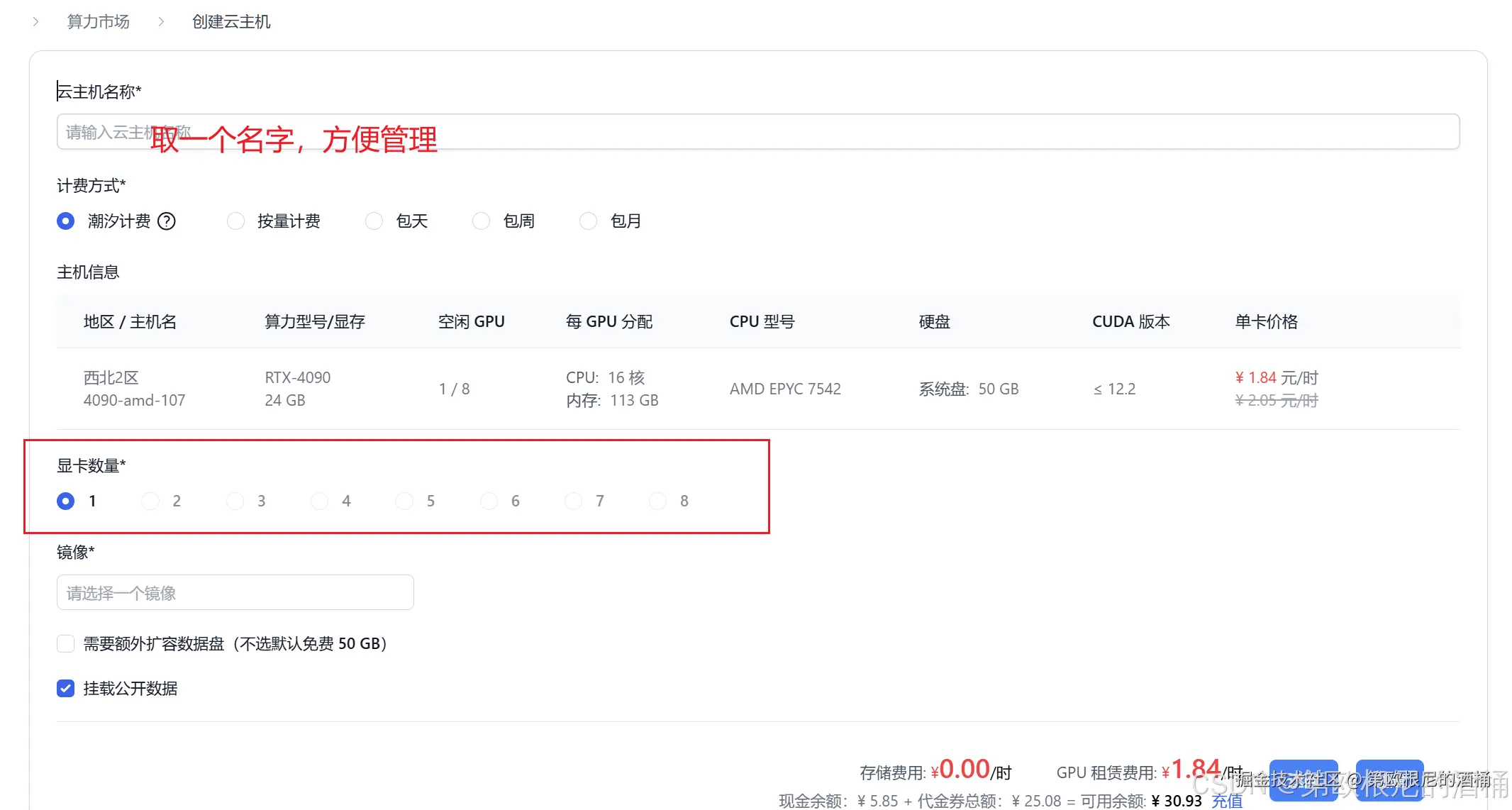Select 4 GPU cards radio button

point(320,501)
